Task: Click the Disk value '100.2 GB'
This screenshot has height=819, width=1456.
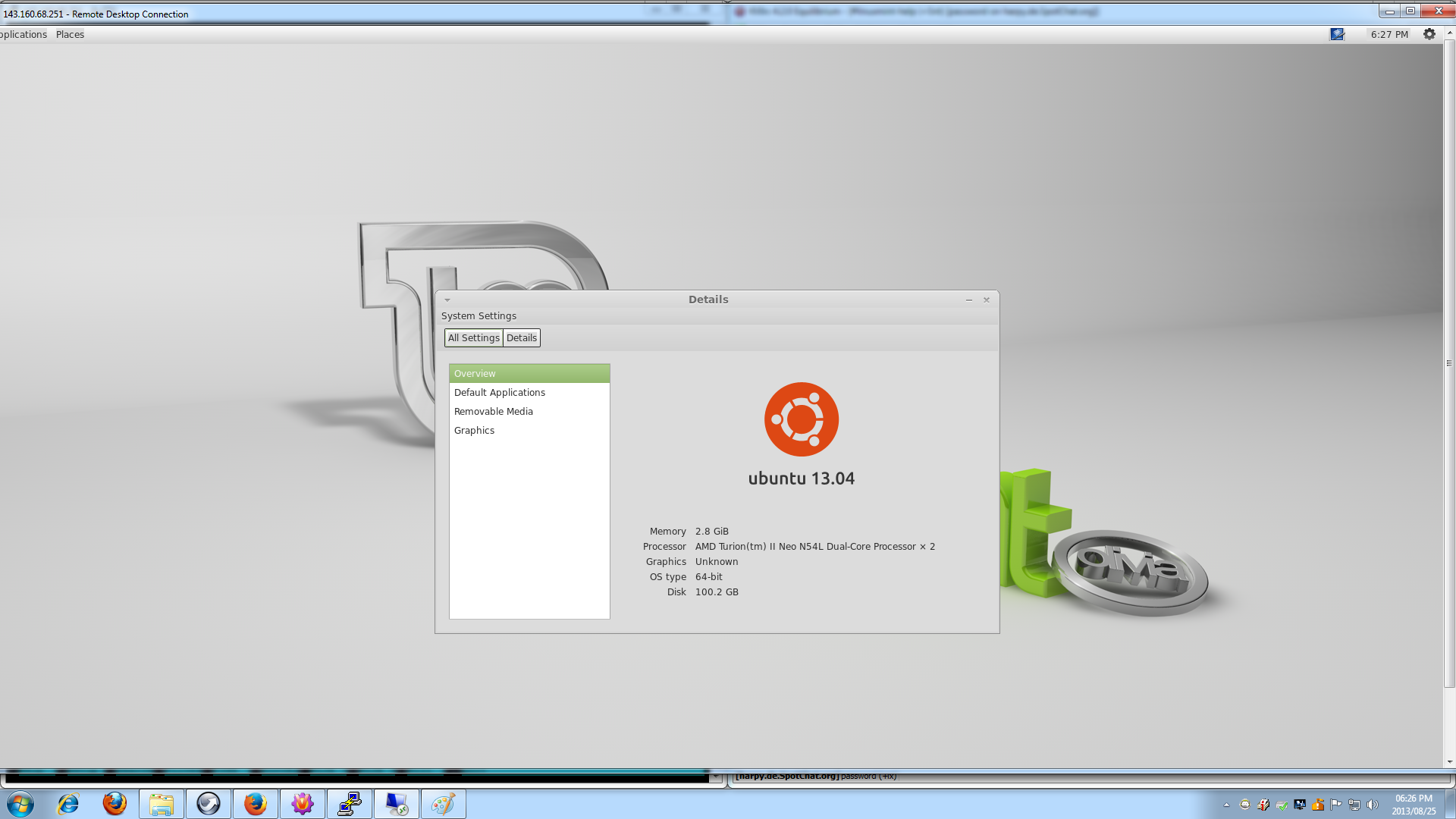Action: [717, 592]
